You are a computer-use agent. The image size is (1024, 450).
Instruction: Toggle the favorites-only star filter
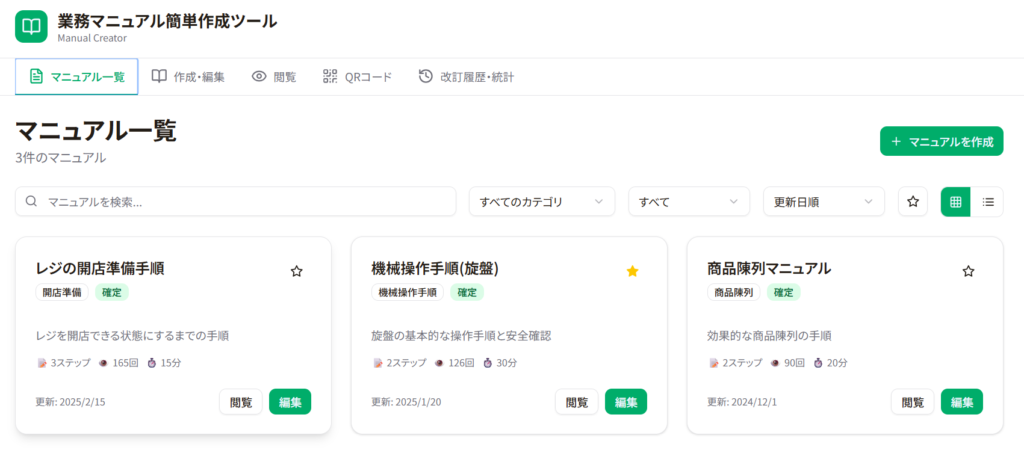(x=912, y=202)
